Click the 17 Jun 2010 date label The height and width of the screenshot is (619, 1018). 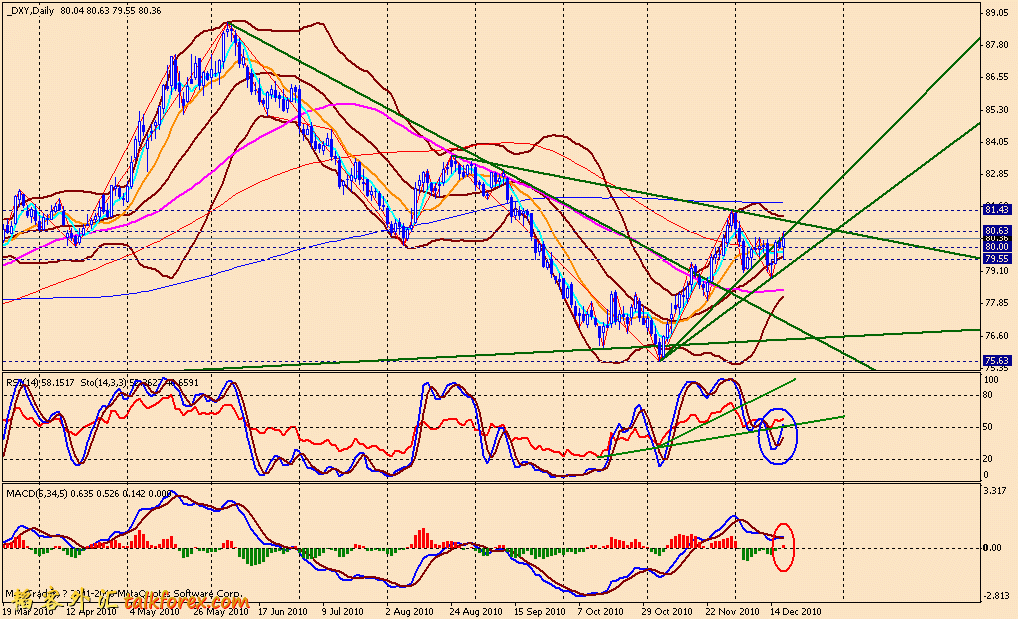point(282,612)
